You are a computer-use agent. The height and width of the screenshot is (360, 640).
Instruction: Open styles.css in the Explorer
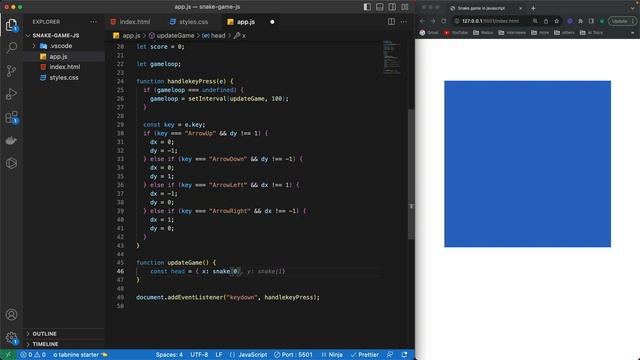[x=64, y=78]
